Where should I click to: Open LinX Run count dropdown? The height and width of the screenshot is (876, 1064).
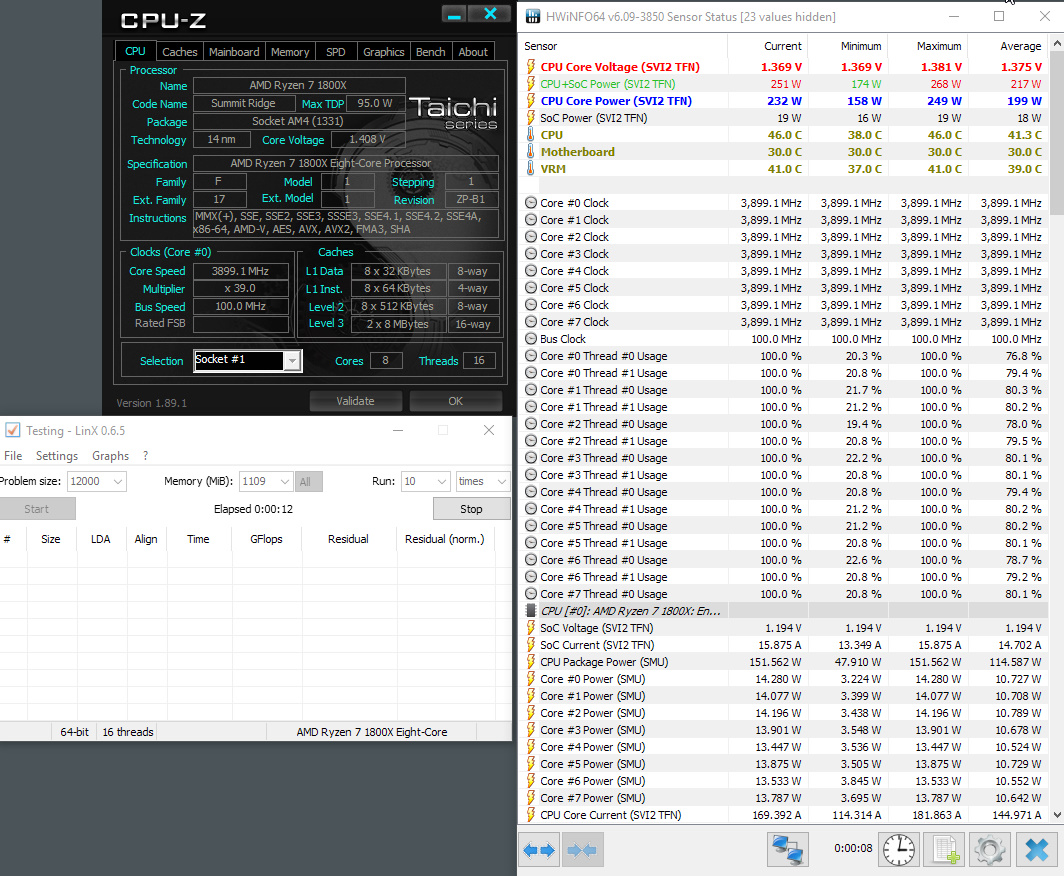click(x=442, y=481)
